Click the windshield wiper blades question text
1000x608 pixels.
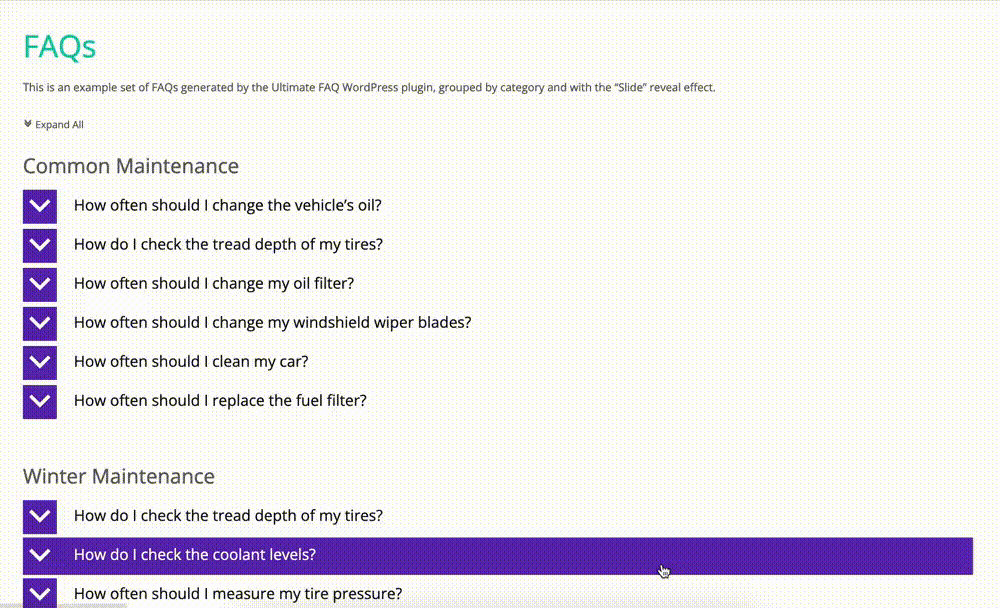[272, 323]
